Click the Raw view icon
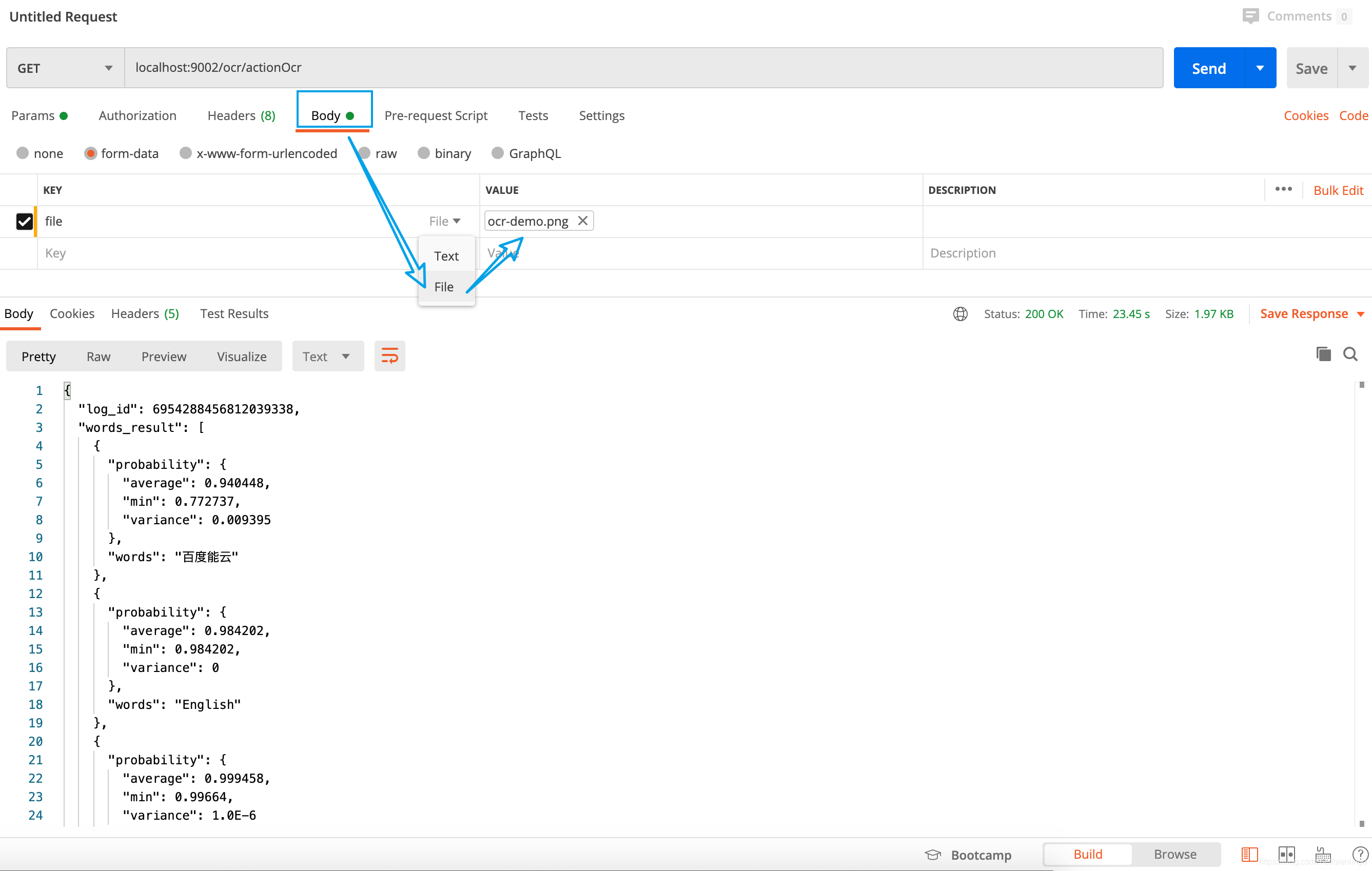Viewport: 1372px width, 871px height. pyautogui.click(x=98, y=356)
